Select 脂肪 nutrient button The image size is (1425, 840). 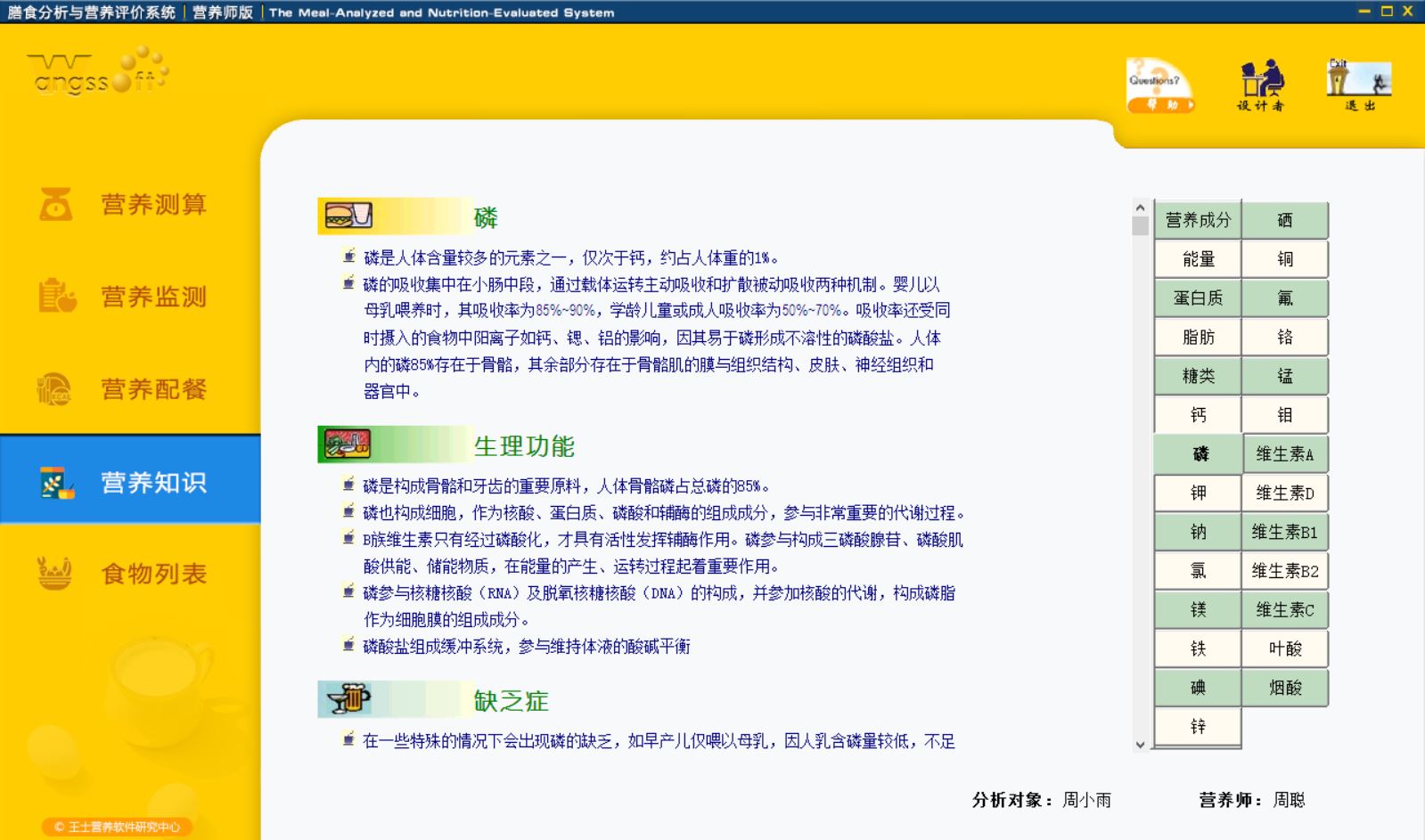1198,338
